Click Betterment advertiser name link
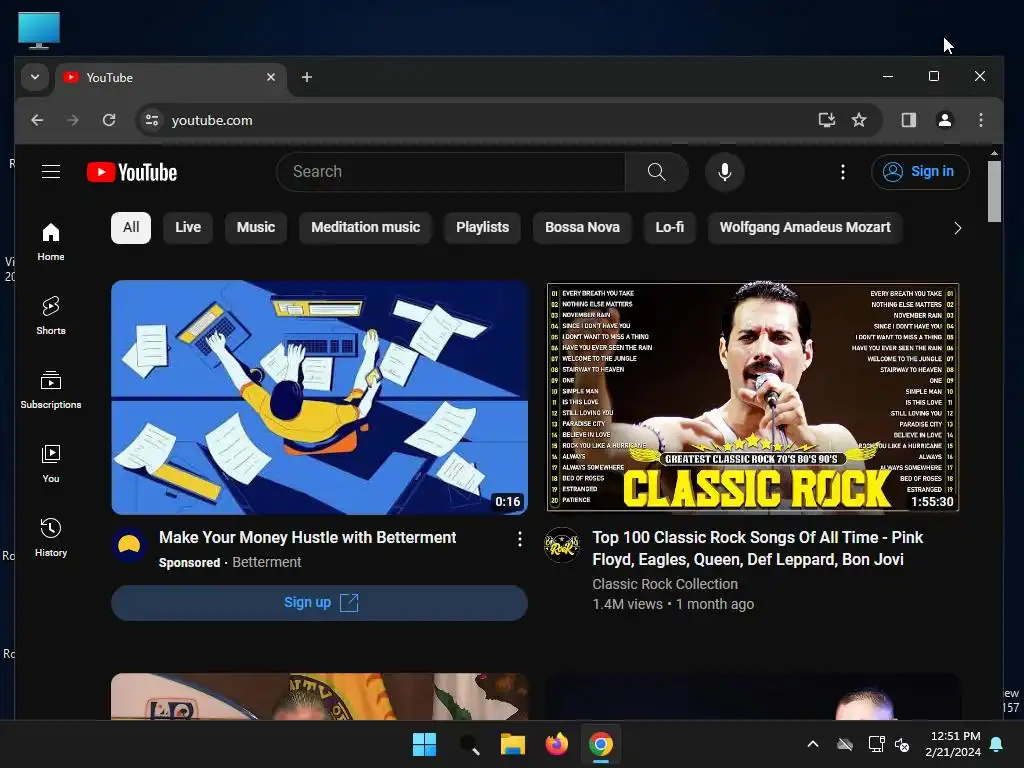This screenshot has height=768, width=1024. click(x=266, y=562)
